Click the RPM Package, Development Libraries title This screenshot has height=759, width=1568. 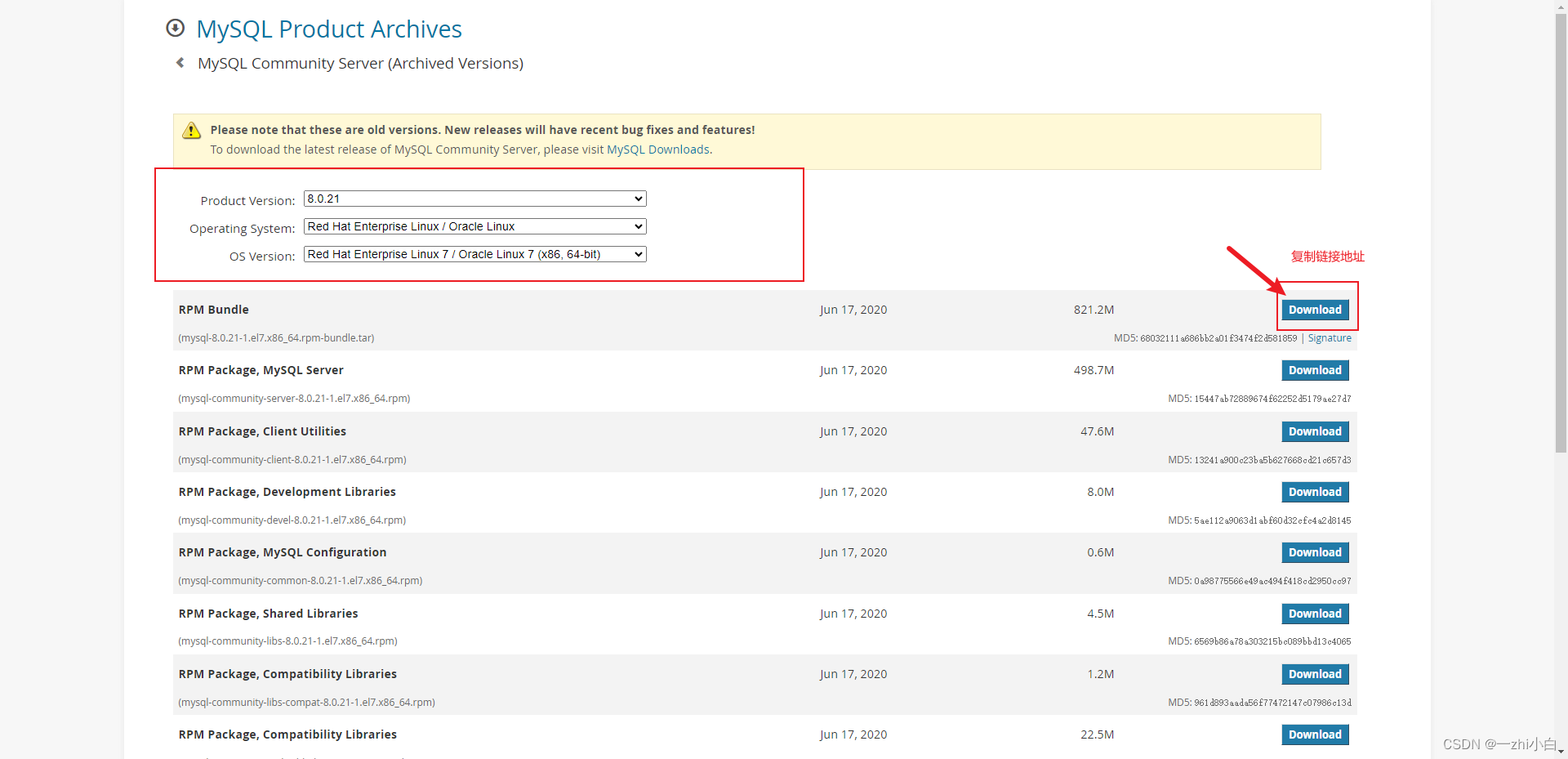click(x=287, y=492)
